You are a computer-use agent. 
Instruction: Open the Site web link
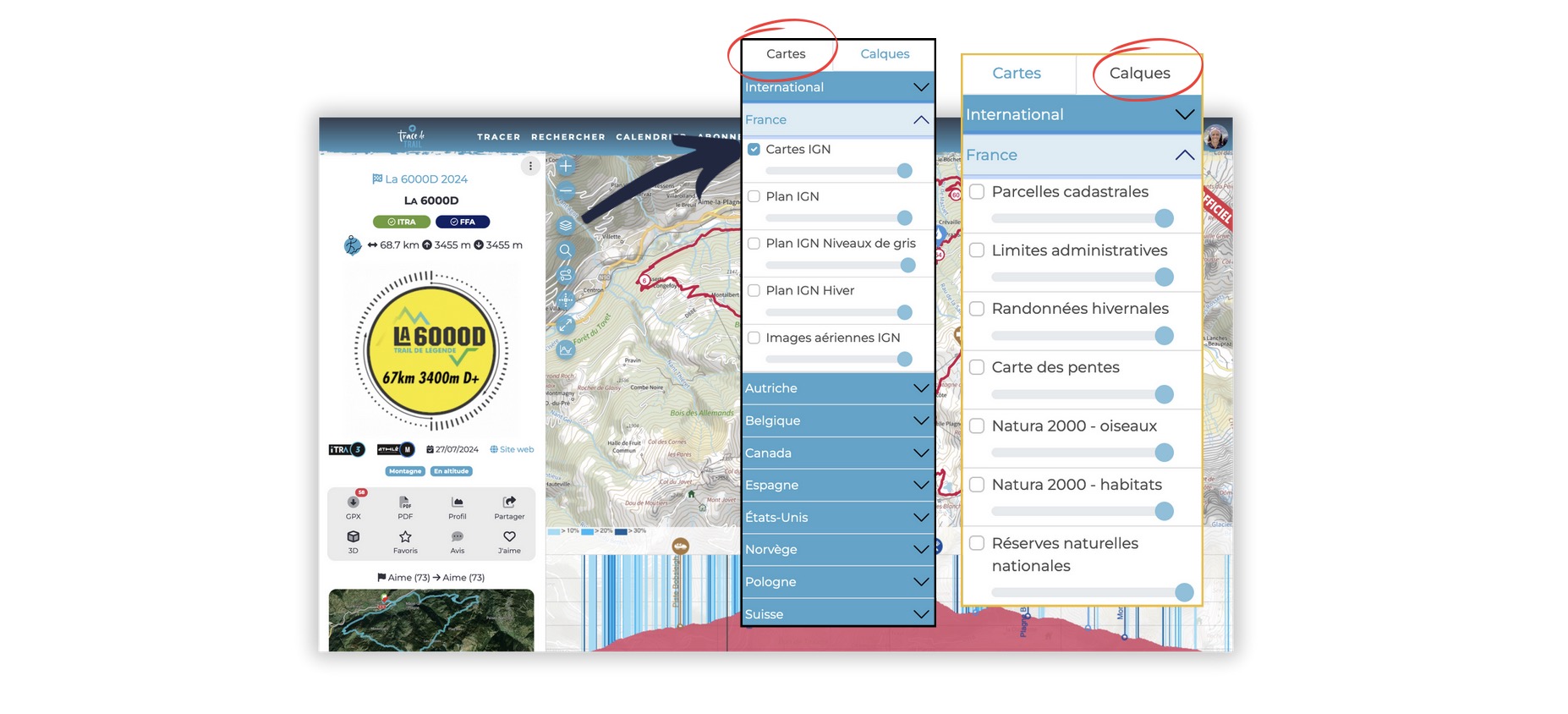513,449
